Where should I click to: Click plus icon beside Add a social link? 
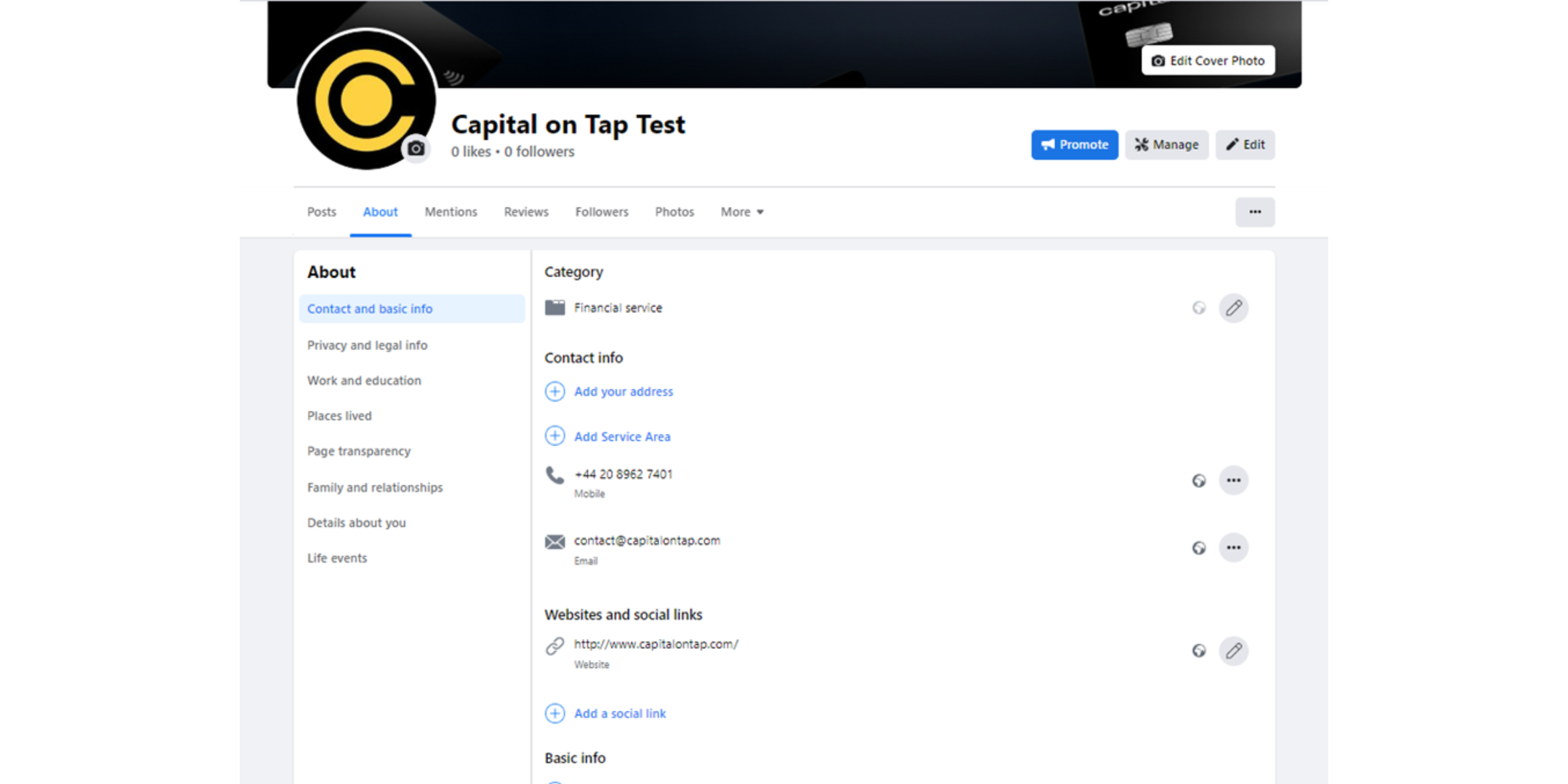[x=555, y=713]
